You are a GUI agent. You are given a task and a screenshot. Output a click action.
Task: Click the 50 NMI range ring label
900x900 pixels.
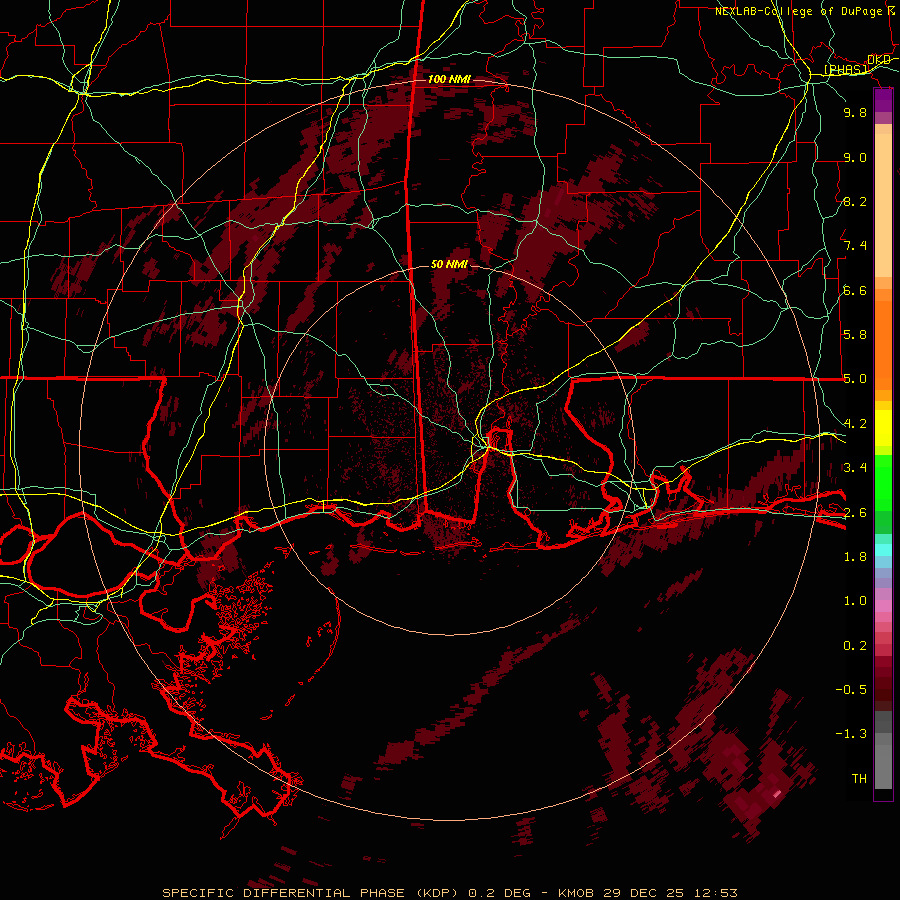click(x=449, y=264)
